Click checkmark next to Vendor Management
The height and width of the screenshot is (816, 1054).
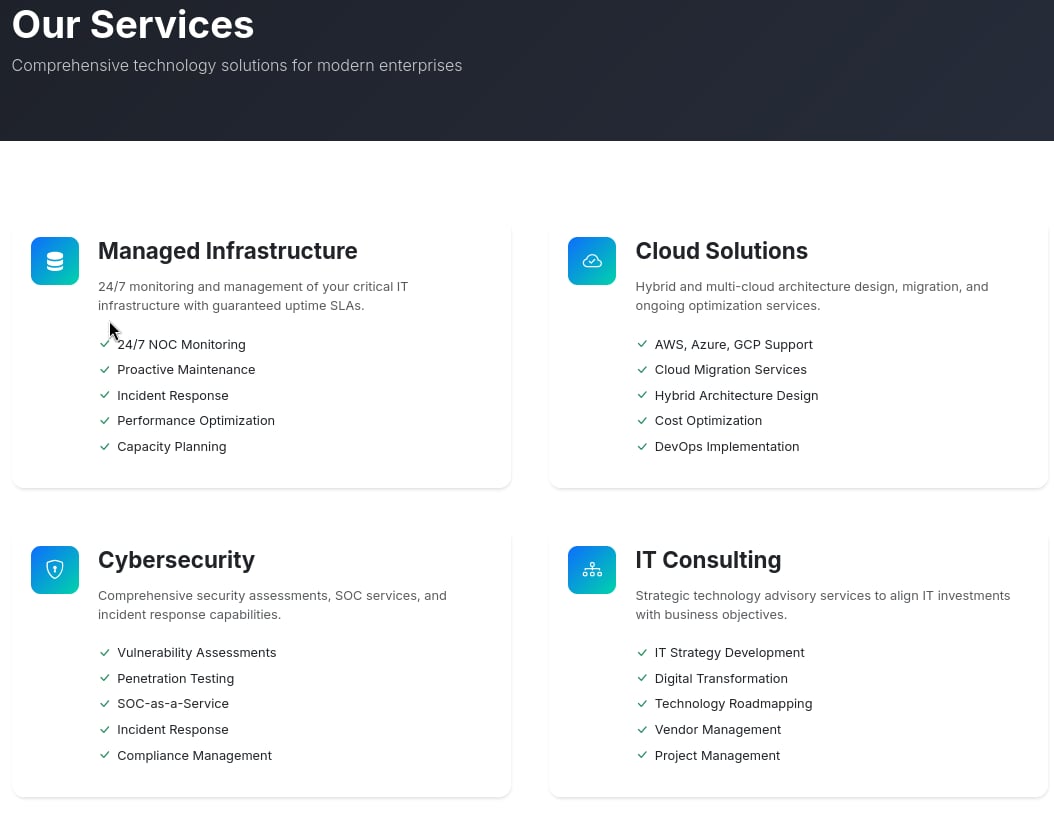click(642, 729)
